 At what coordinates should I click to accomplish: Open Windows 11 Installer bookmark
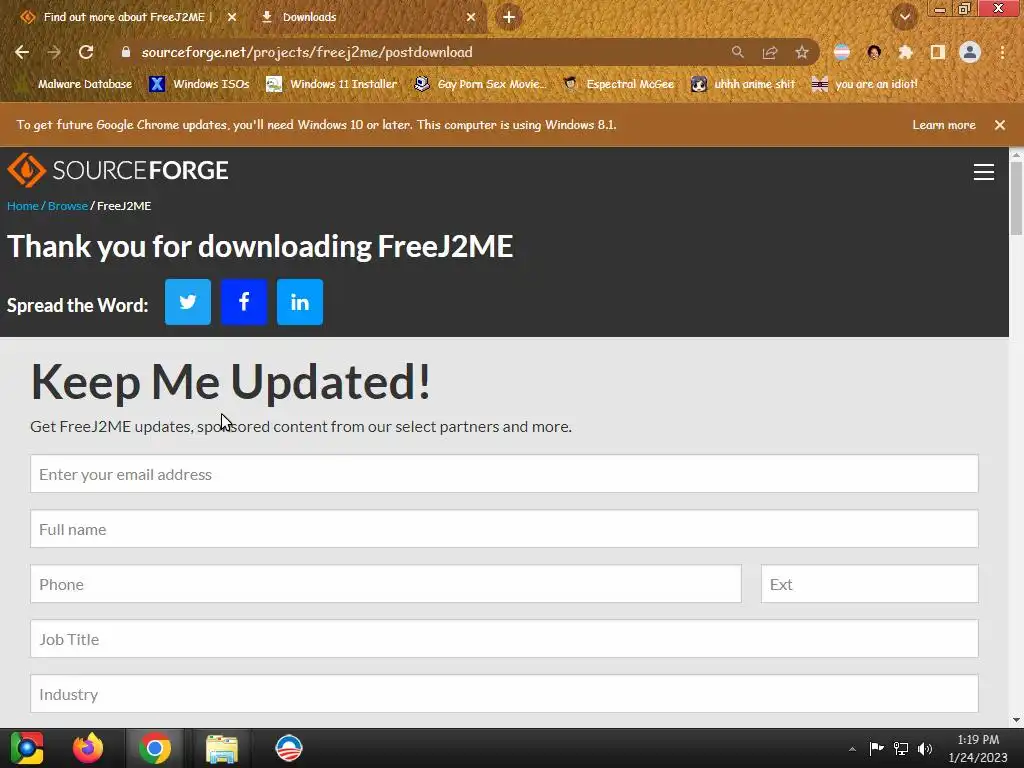pos(332,84)
